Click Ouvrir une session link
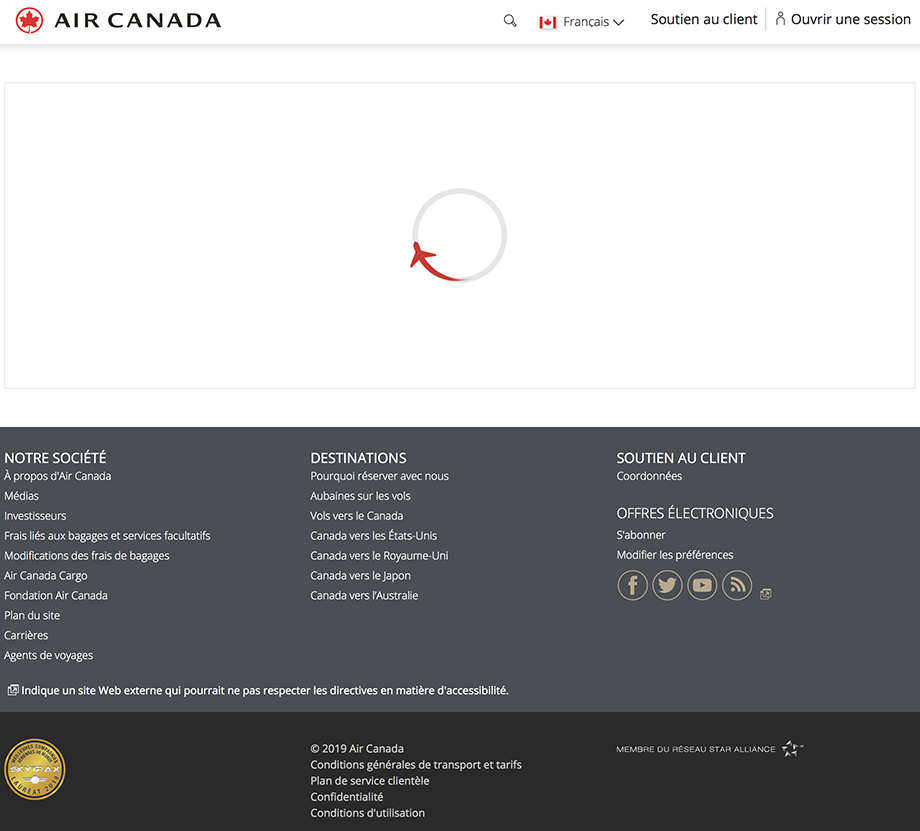Image resolution: width=920 pixels, height=831 pixels. tap(850, 19)
